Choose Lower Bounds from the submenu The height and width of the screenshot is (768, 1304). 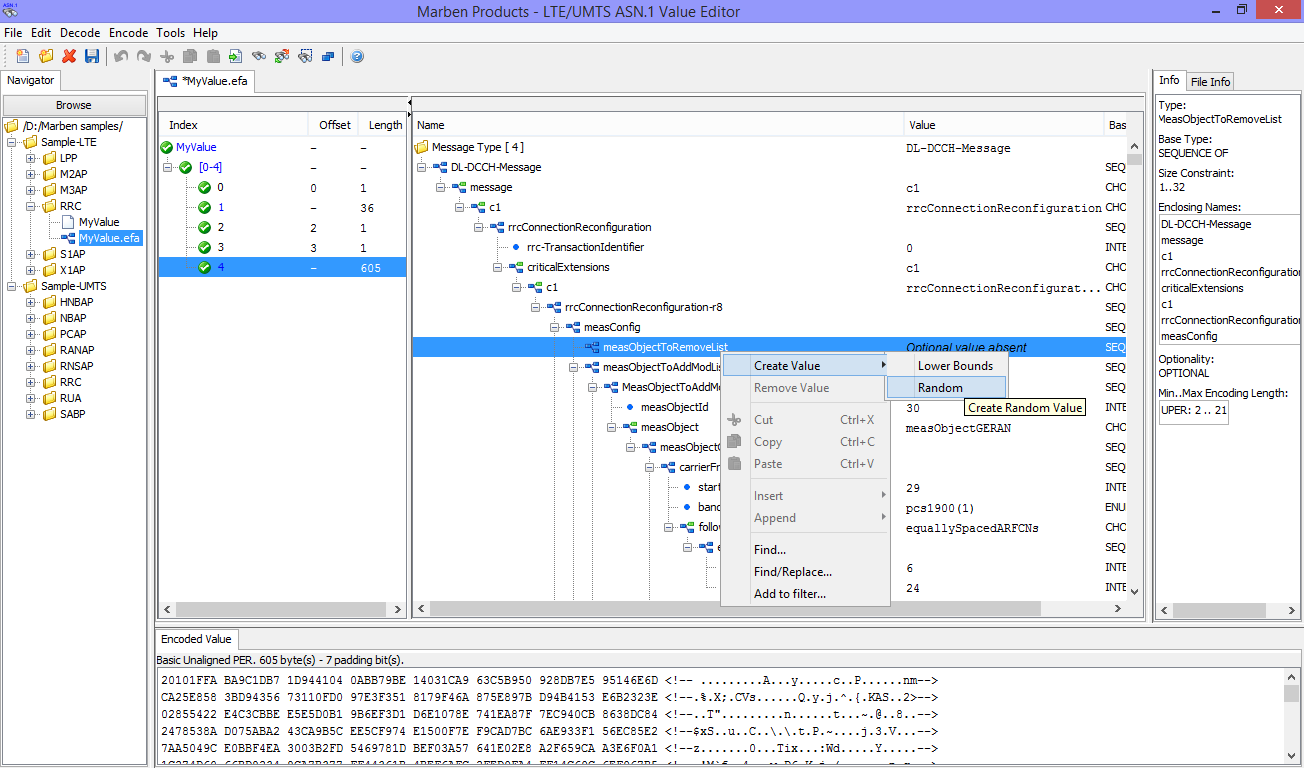(948, 365)
